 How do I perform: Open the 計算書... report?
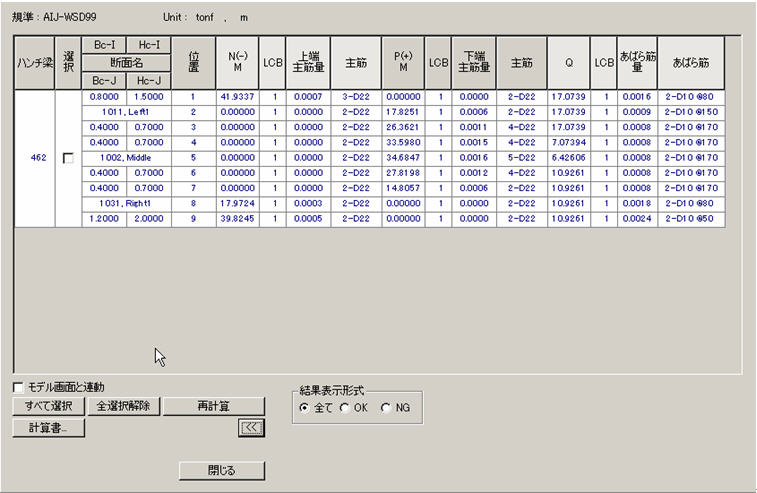pos(48,428)
